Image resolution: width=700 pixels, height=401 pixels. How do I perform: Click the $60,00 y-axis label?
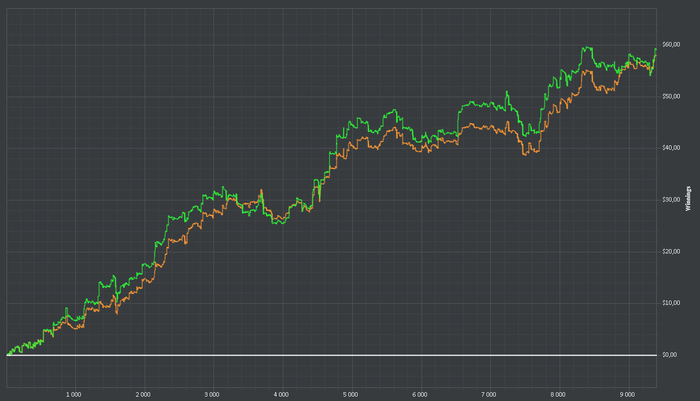coord(671,44)
